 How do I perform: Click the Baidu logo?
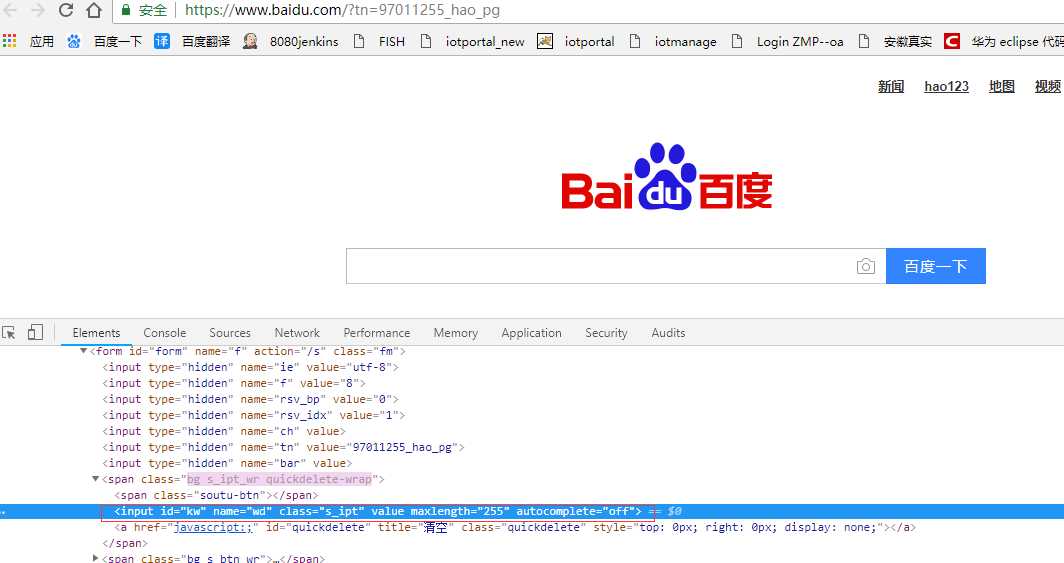click(x=666, y=176)
